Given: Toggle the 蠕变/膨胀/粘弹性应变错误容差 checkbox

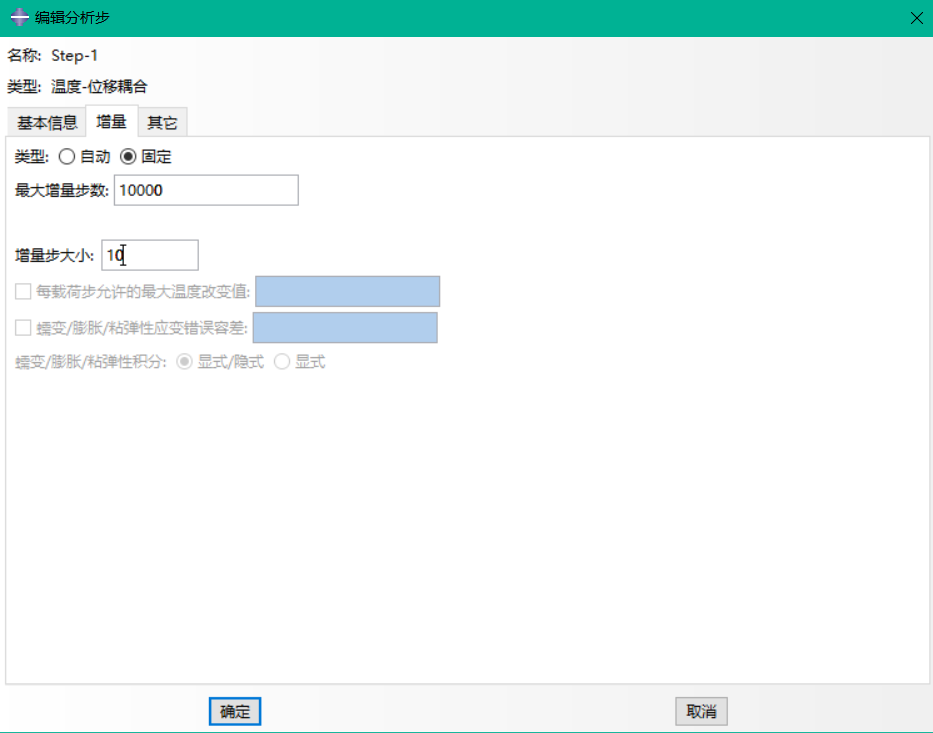Looking at the screenshot, I should coord(23,327).
